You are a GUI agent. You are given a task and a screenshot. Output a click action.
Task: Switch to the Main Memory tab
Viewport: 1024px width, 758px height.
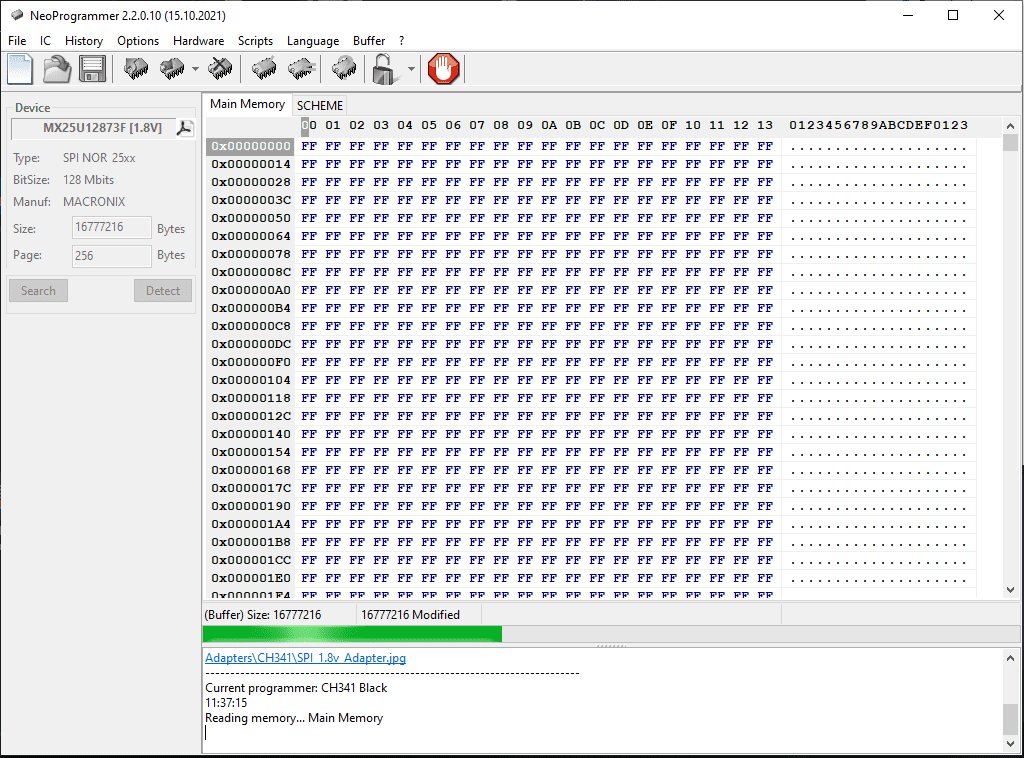[x=248, y=104]
